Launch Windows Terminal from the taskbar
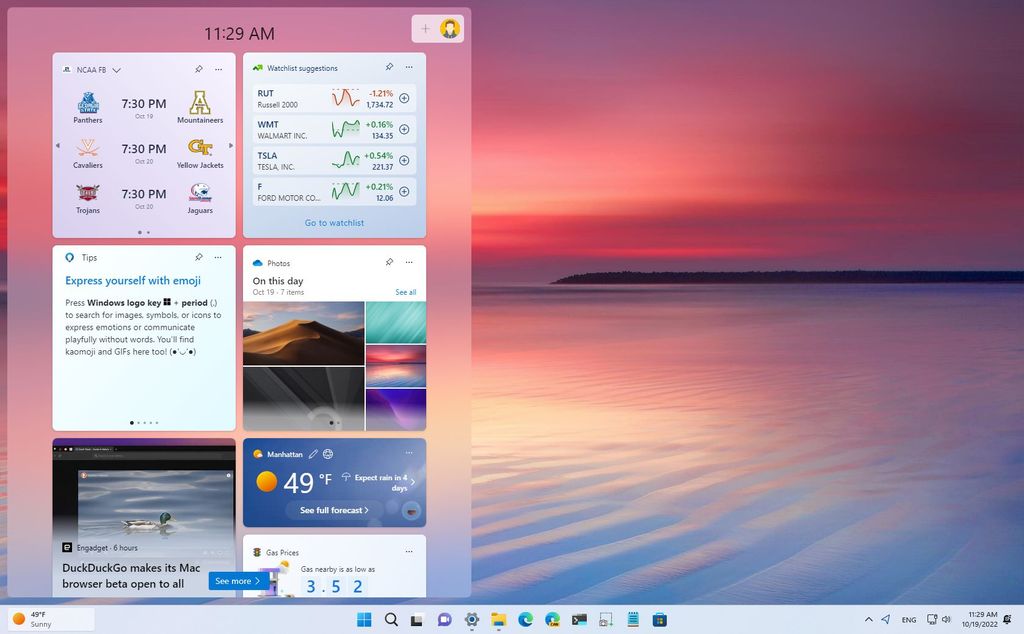This screenshot has width=1024, height=634. tap(578, 620)
